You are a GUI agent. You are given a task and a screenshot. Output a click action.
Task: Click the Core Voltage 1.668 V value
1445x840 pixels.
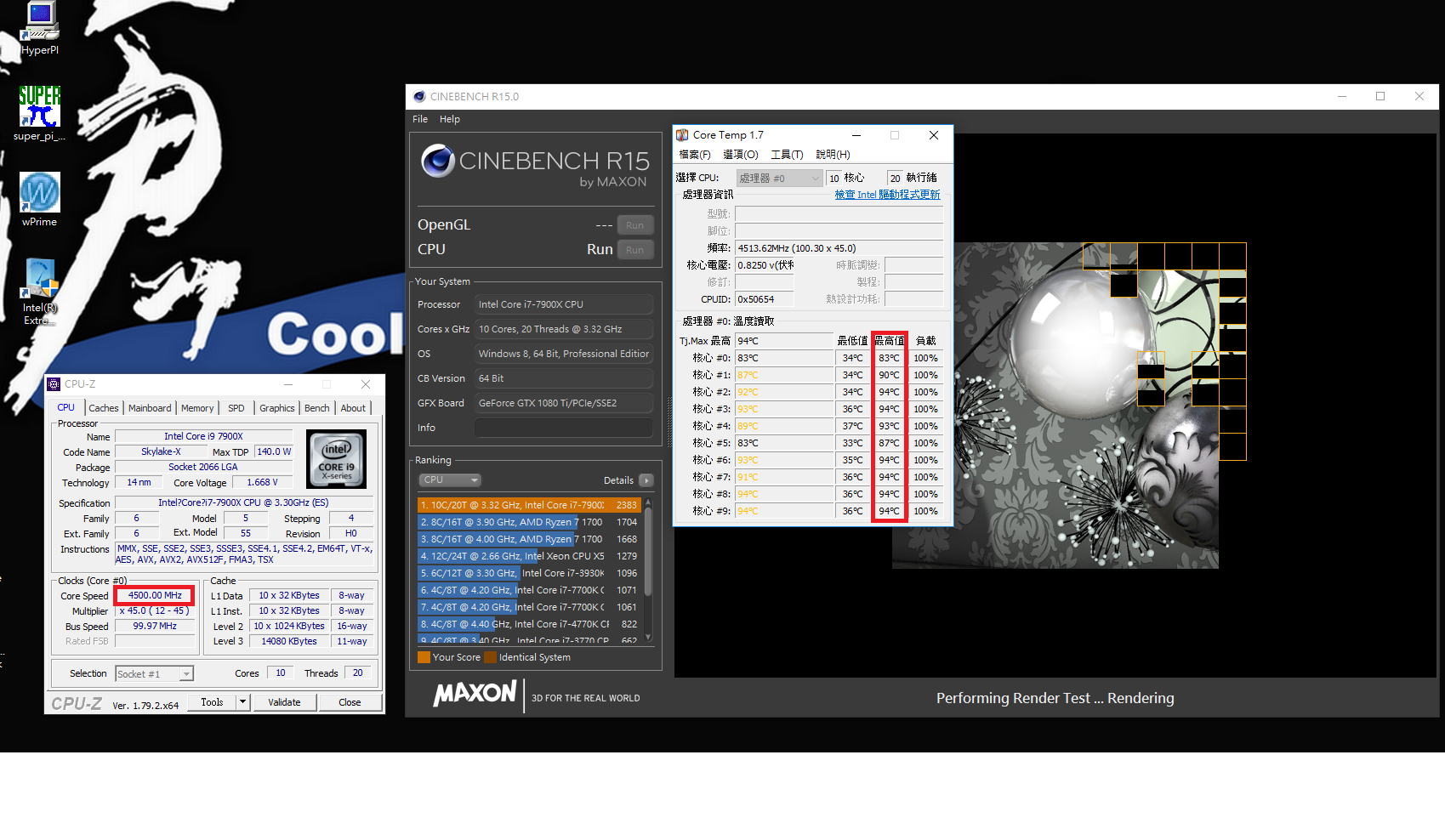point(262,483)
